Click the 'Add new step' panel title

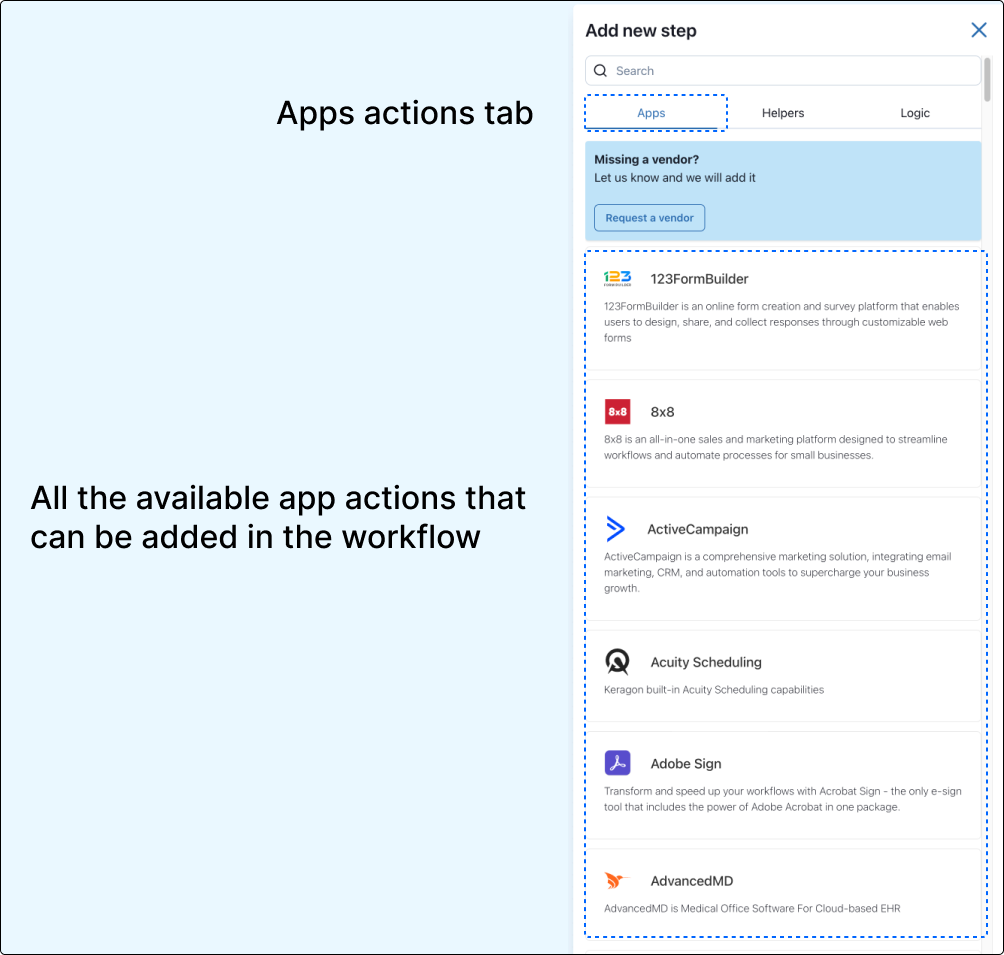pyautogui.click(x=640, y=31)
